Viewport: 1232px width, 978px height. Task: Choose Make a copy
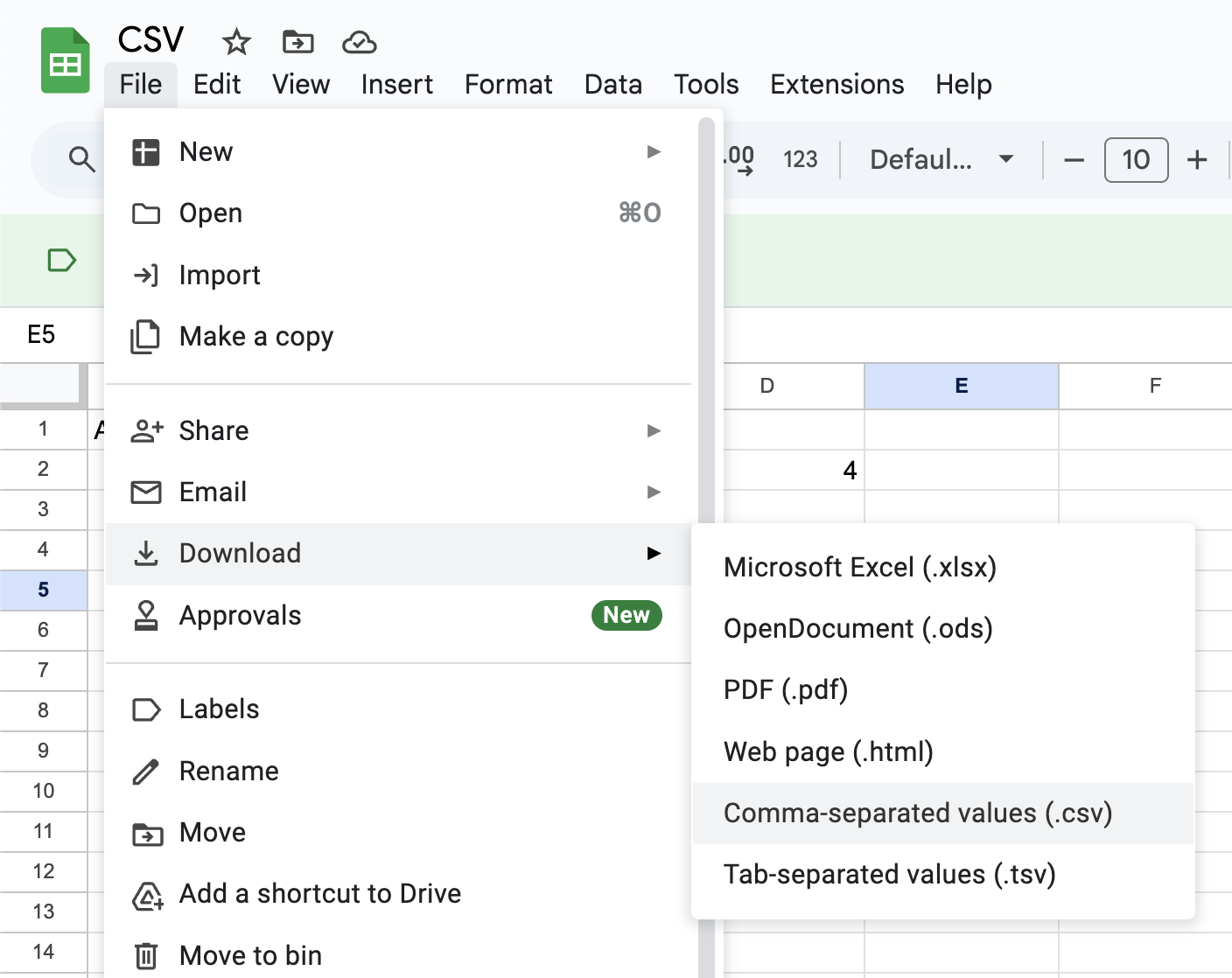point(399,337)
